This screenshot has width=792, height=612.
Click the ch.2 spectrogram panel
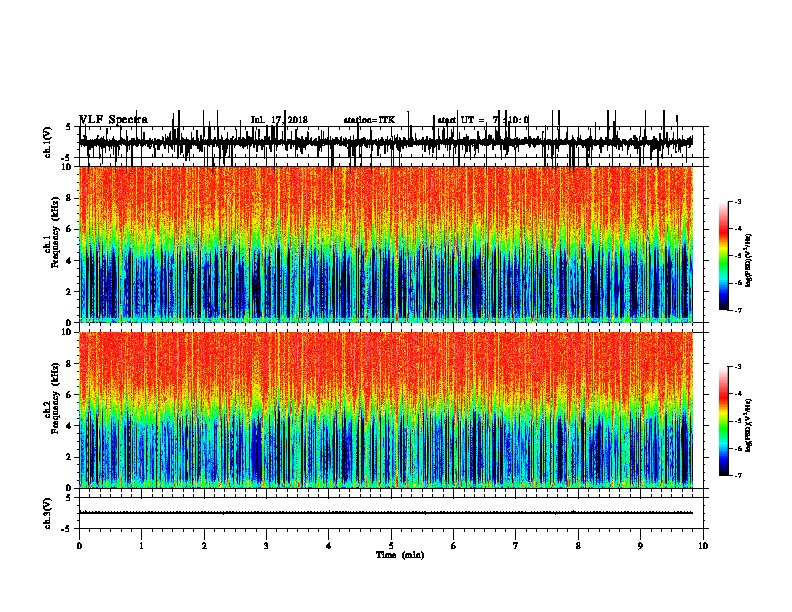pos(386,410)
